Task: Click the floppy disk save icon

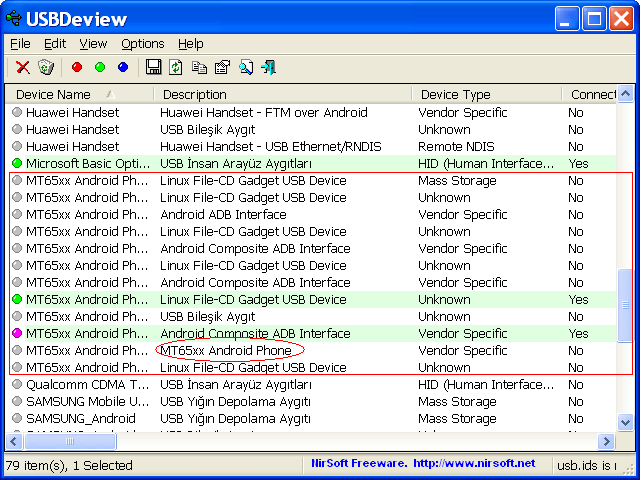Action: 154,67
